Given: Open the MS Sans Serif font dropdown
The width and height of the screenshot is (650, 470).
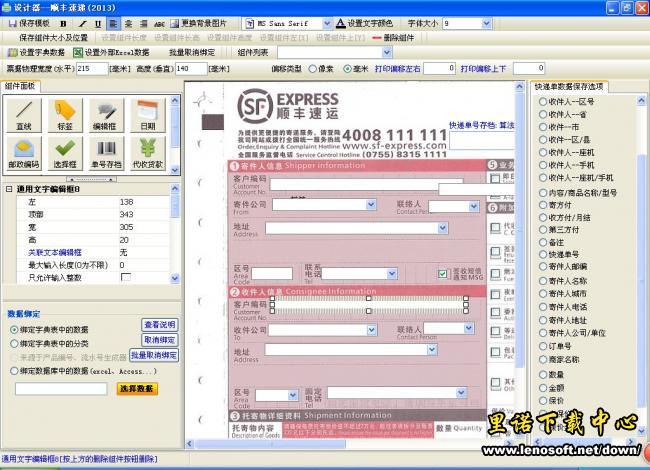Looking at the screenshot, I should (327, 24).
